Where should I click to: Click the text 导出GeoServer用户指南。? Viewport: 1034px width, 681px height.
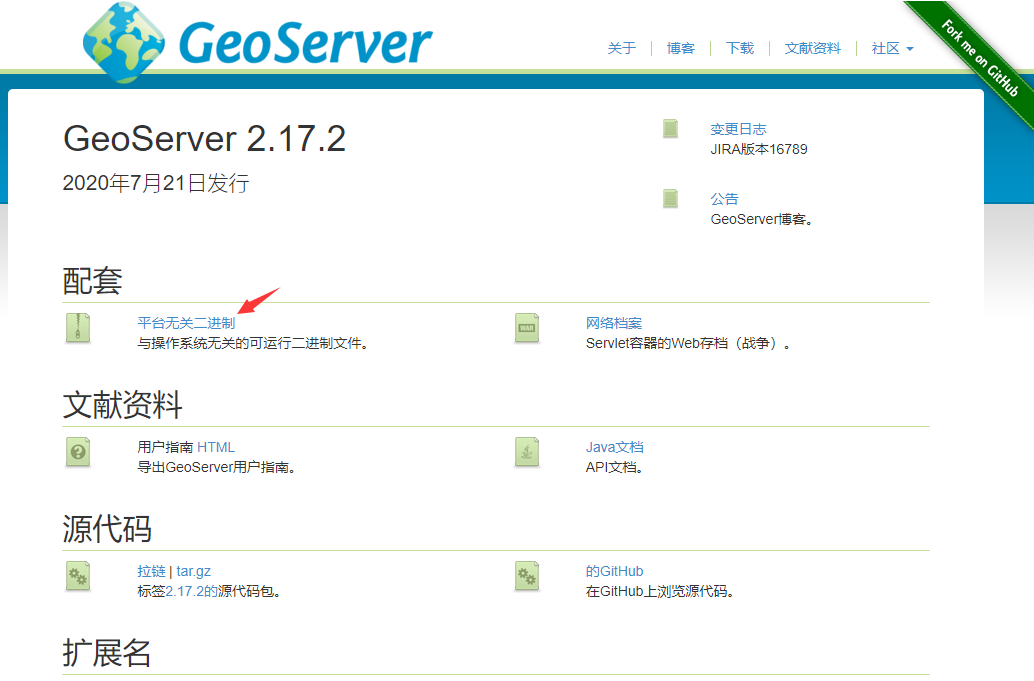click(x=216, y=467)
